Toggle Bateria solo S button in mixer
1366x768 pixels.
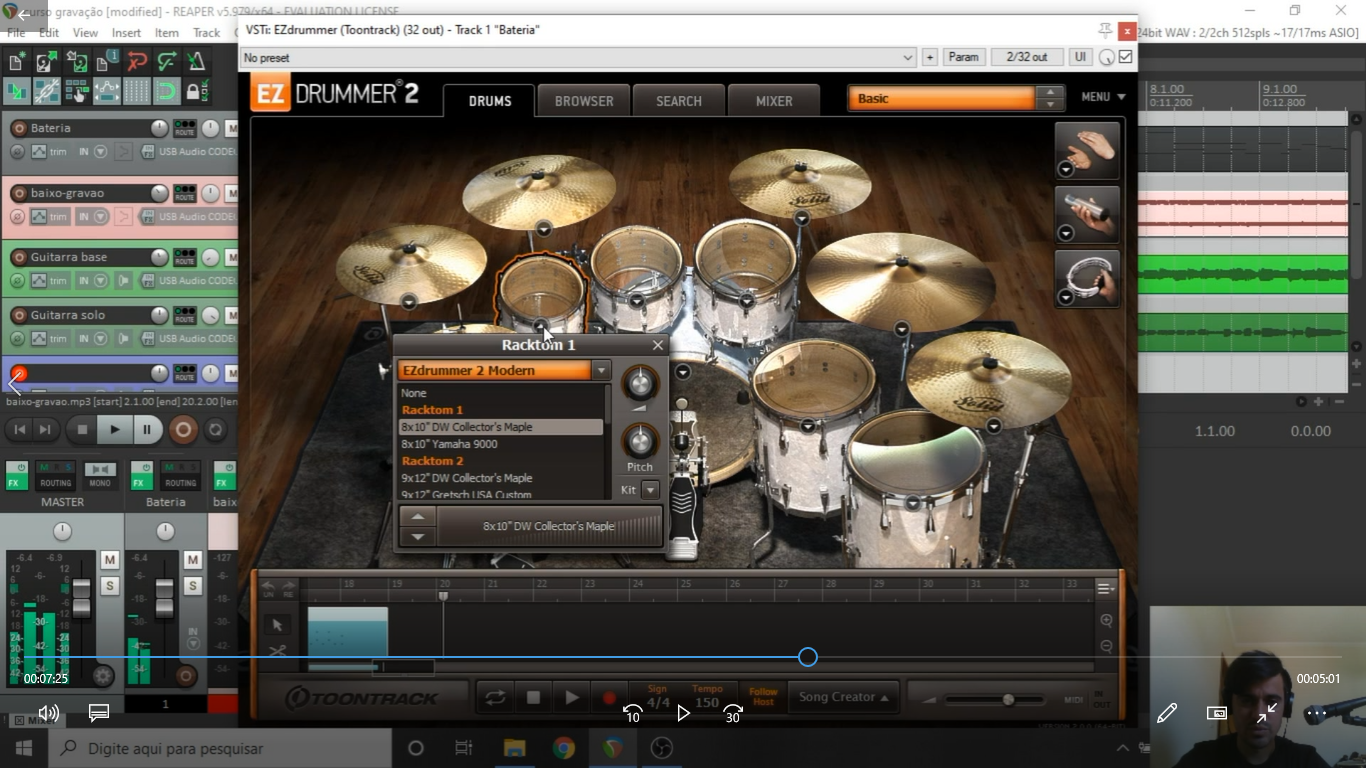pos(193,585)
